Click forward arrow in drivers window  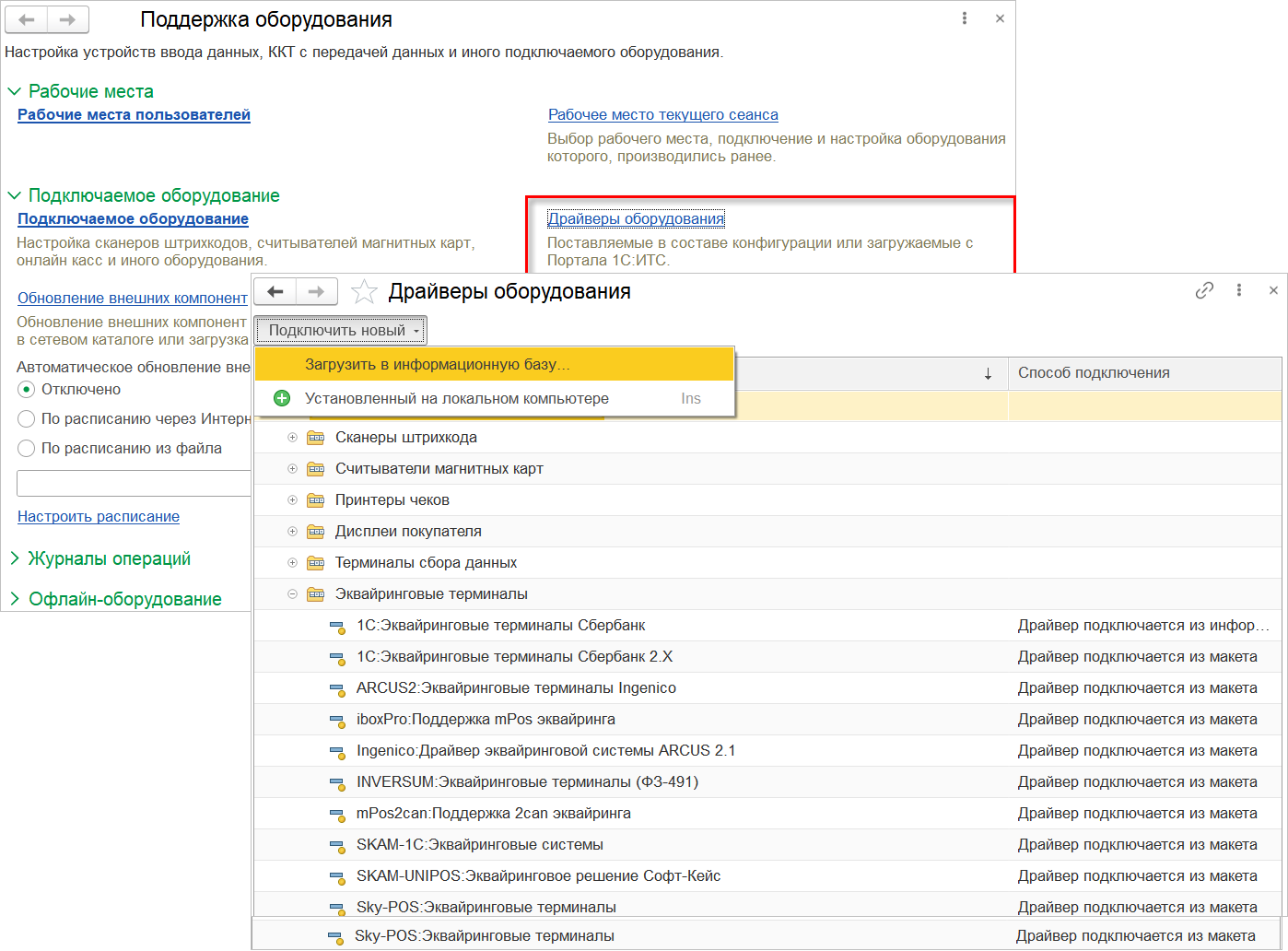[316, 292]
